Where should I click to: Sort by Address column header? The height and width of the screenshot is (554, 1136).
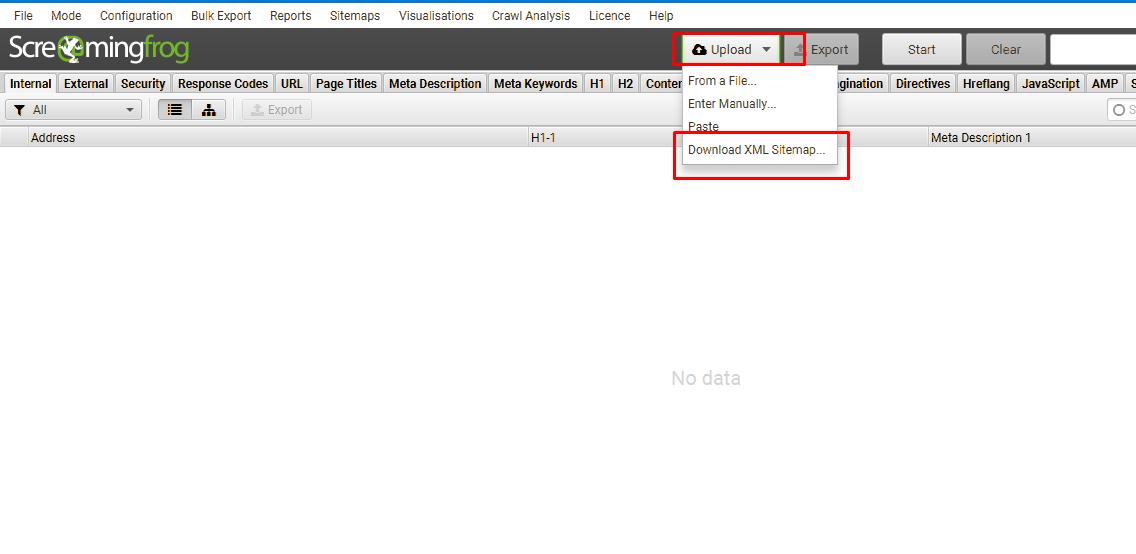278,137
